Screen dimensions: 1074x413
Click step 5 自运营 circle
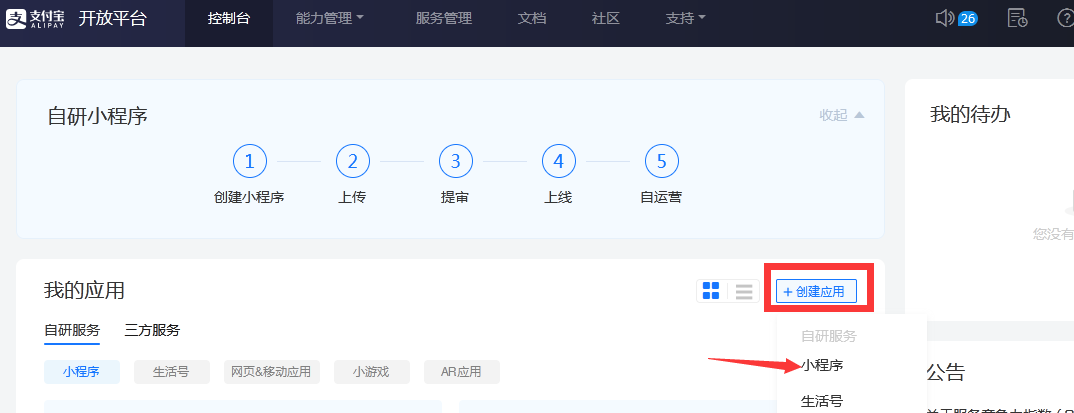point(661,162)
